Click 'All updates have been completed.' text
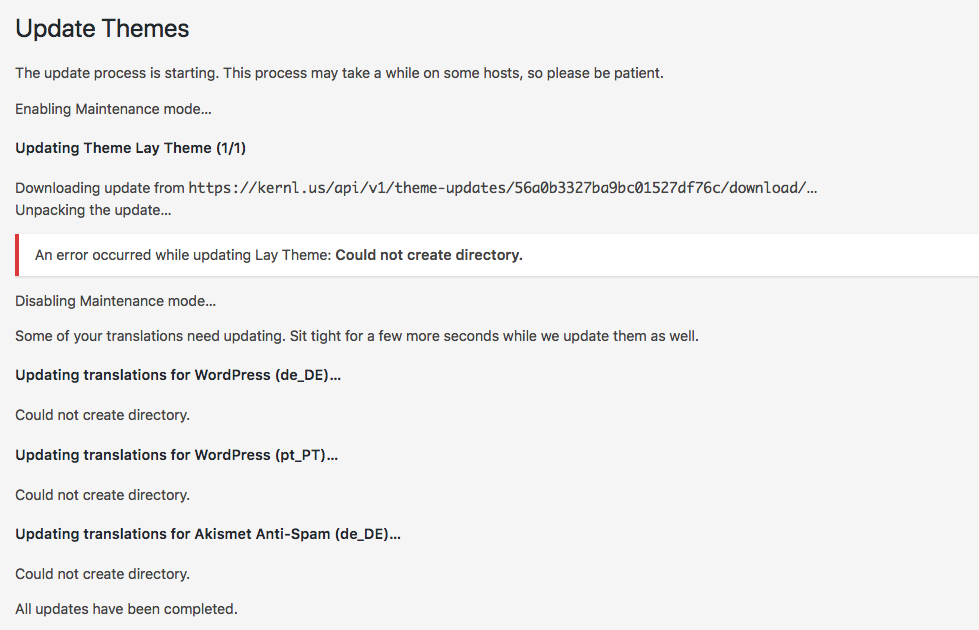This screenshot has width=979, height=630. click(126, 608)
